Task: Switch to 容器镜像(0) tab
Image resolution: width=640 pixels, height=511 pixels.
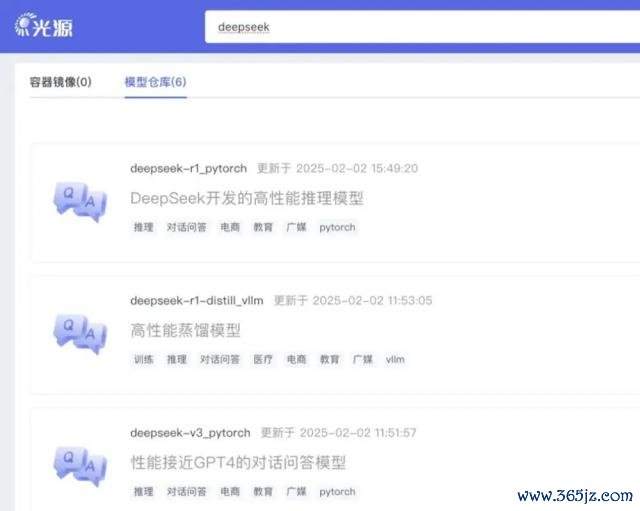Action: click(x=60, y=82)
